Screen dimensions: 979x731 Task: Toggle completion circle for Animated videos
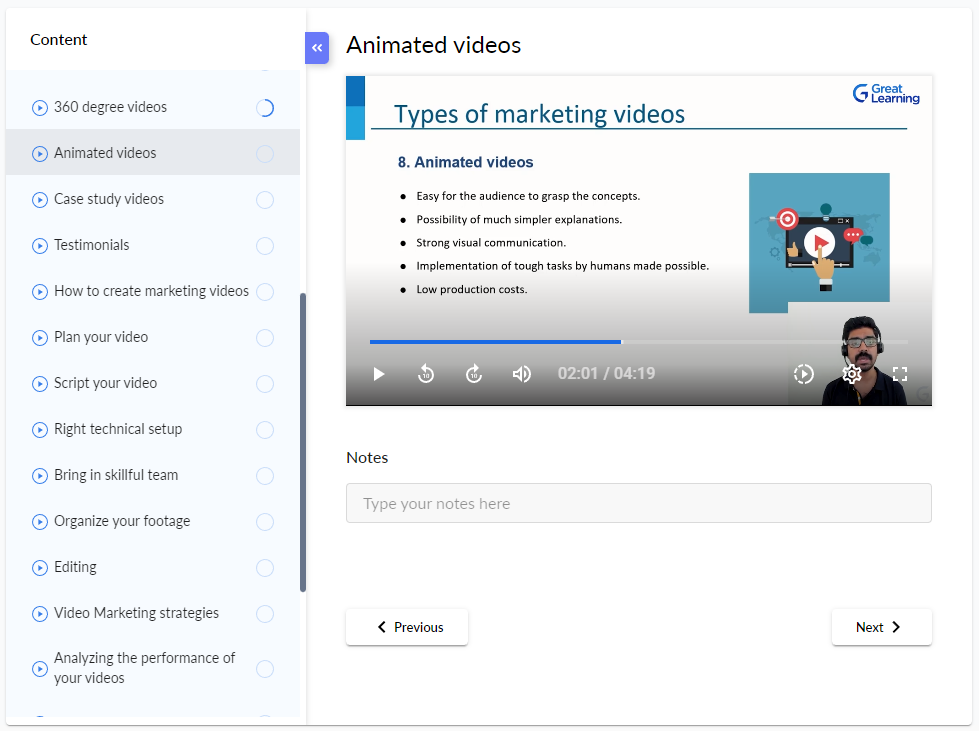click(x=265, y=154)
